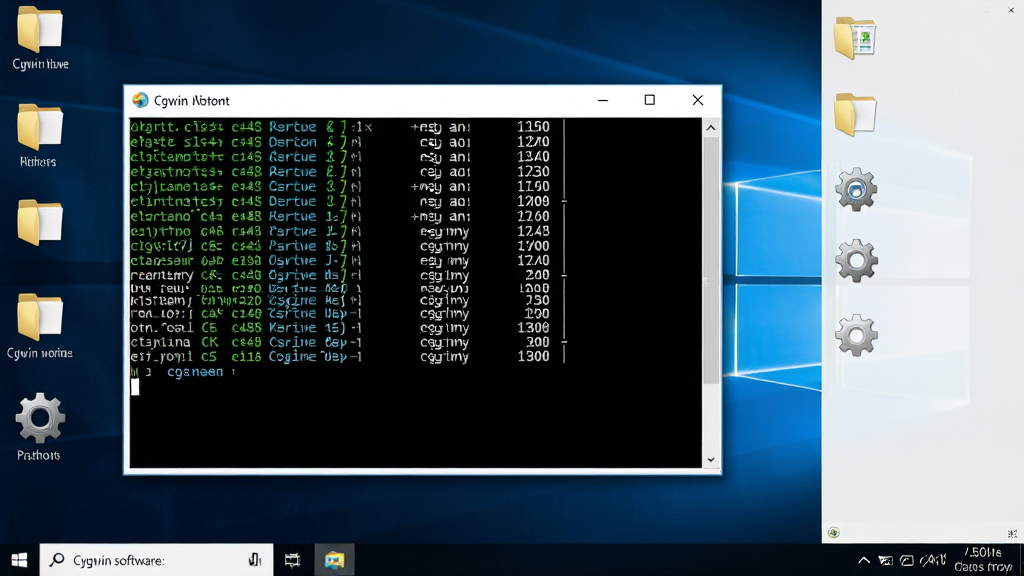1024x576 pixels.
Task: Open the plain folder in the right side panel
Action: point(855,114)
